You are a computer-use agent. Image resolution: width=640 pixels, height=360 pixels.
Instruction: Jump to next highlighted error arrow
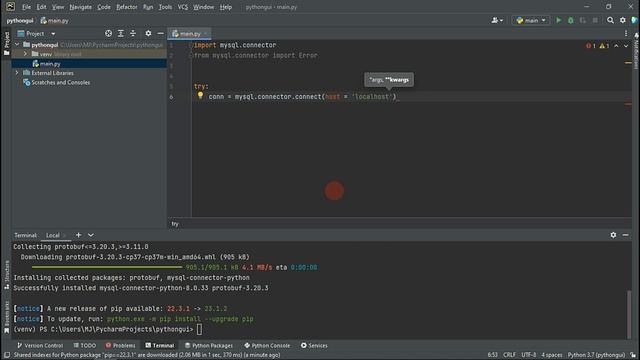(x=626, y=46)
